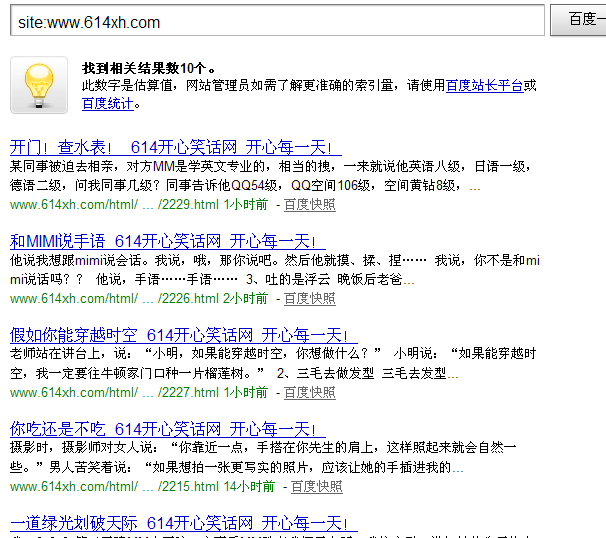Open 百度快照 for the 假如你能穿越时空 result
Image resolution: width=606 pixels, height=538 pixels.
tap(309, 393)
